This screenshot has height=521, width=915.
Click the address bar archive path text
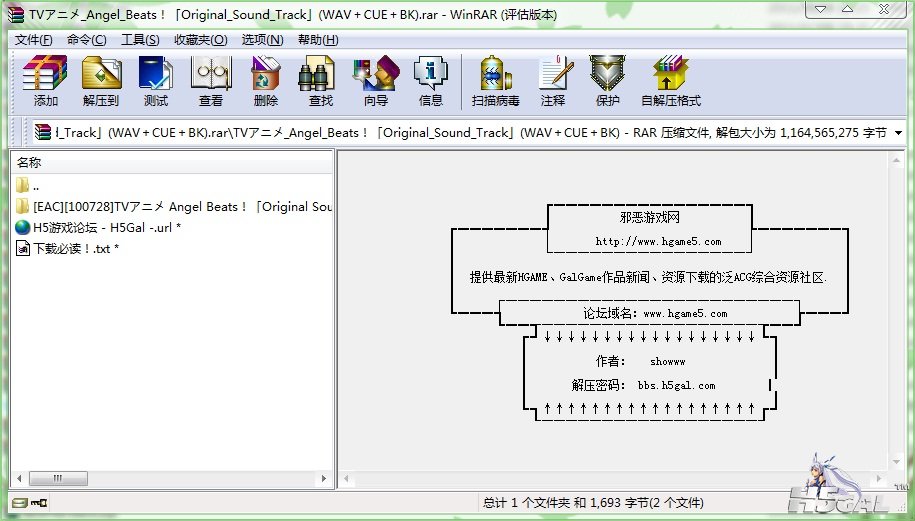pyautogui.click(x=470, y=132)
